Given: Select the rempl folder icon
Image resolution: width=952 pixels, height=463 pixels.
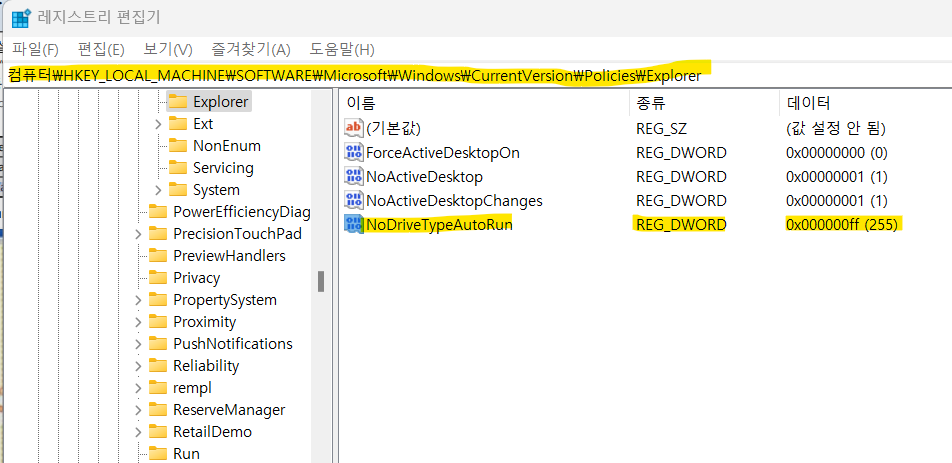Looking at the screenshot, I should 157,388.
